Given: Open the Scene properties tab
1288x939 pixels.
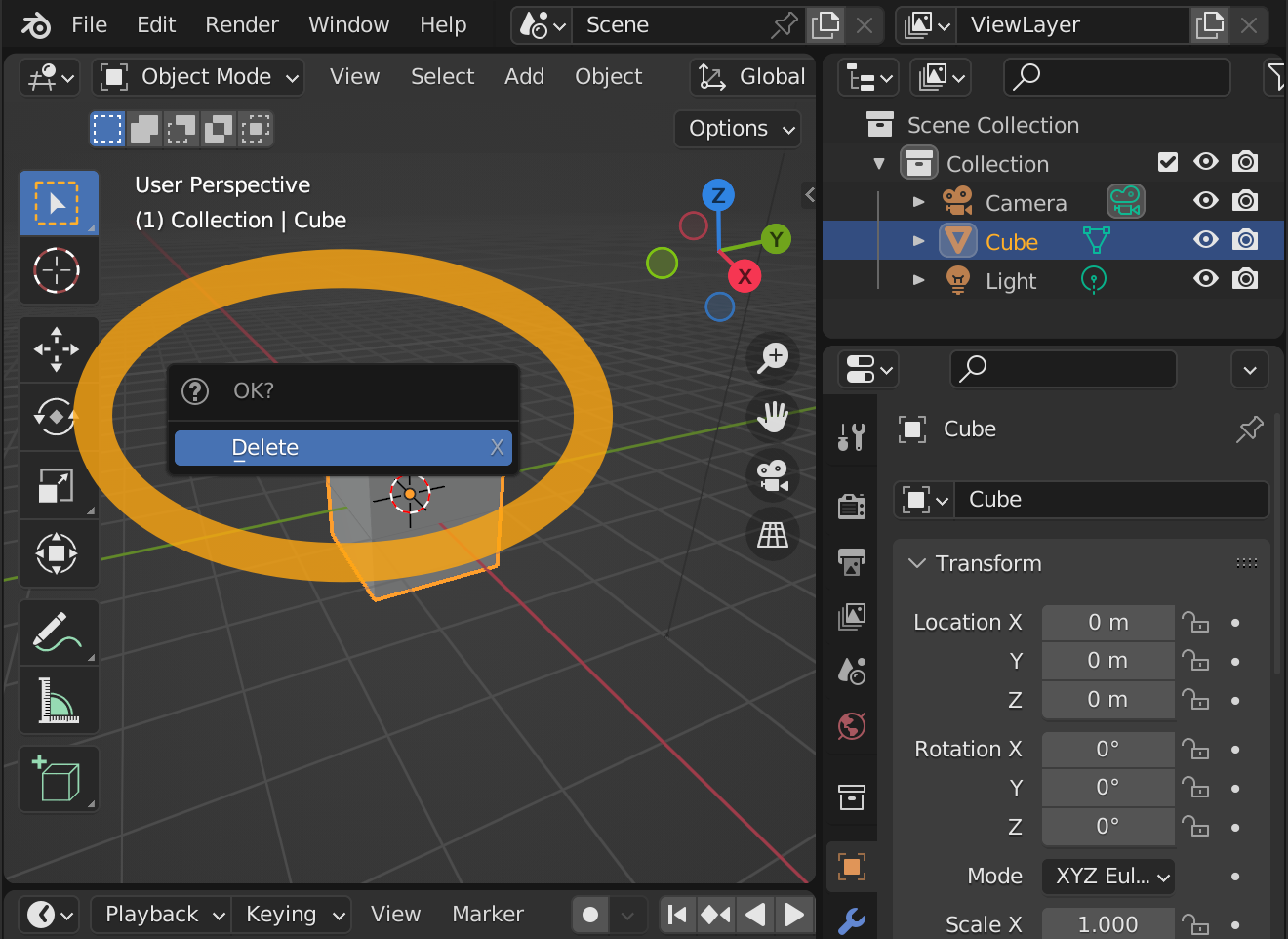Looking at the screenshot, I should point(852,671).
